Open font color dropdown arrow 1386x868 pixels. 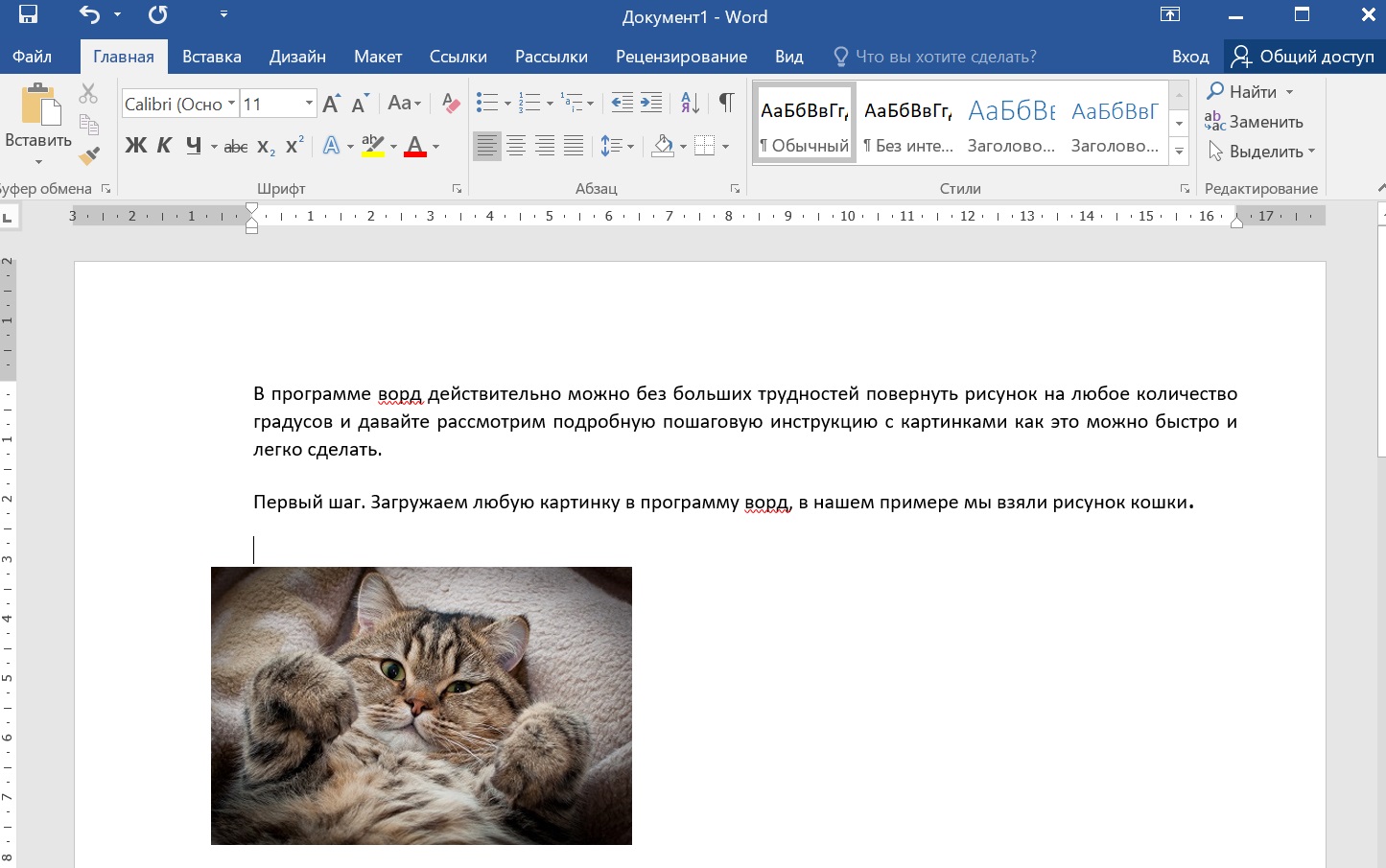click(436, 147)
